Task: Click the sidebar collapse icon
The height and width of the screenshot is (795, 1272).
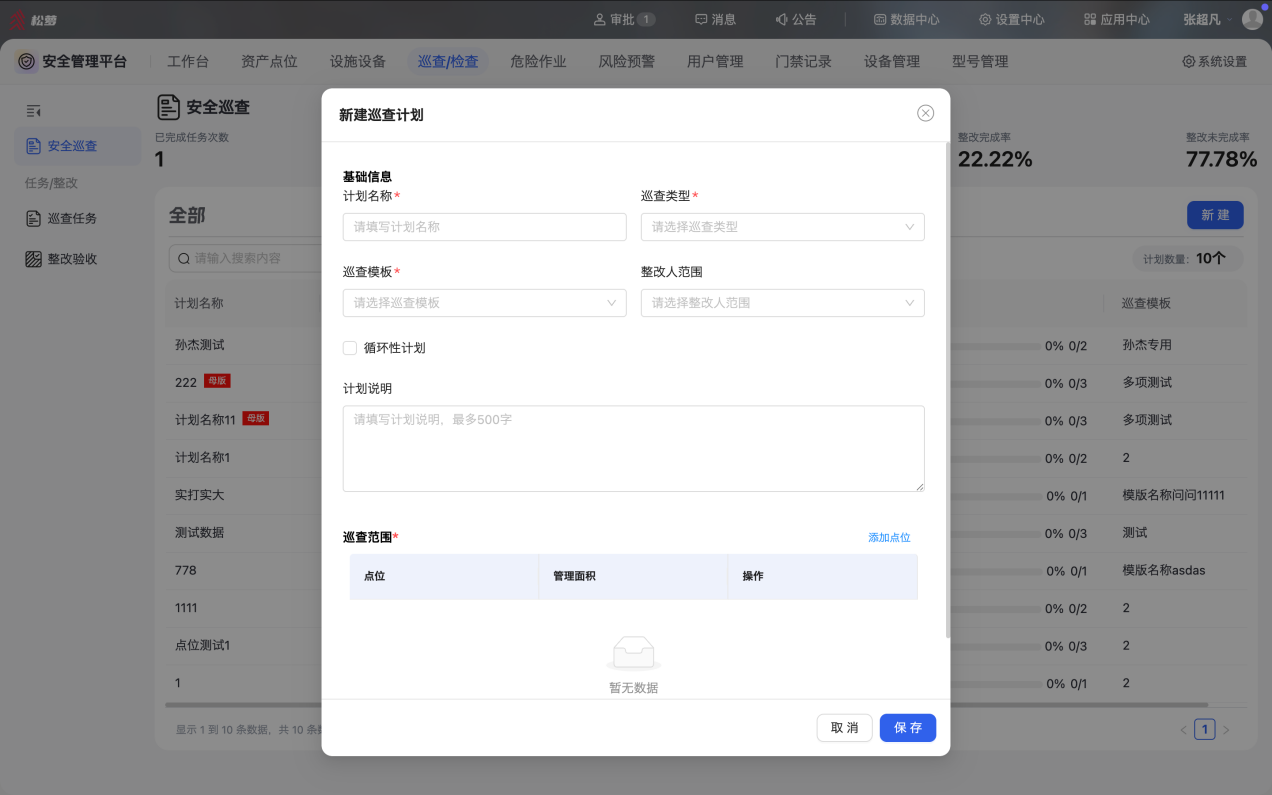Action: tap(33, 111)
